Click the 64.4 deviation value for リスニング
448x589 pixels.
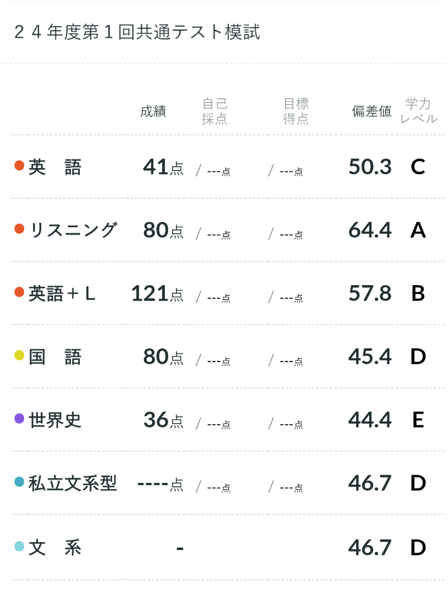370,230
